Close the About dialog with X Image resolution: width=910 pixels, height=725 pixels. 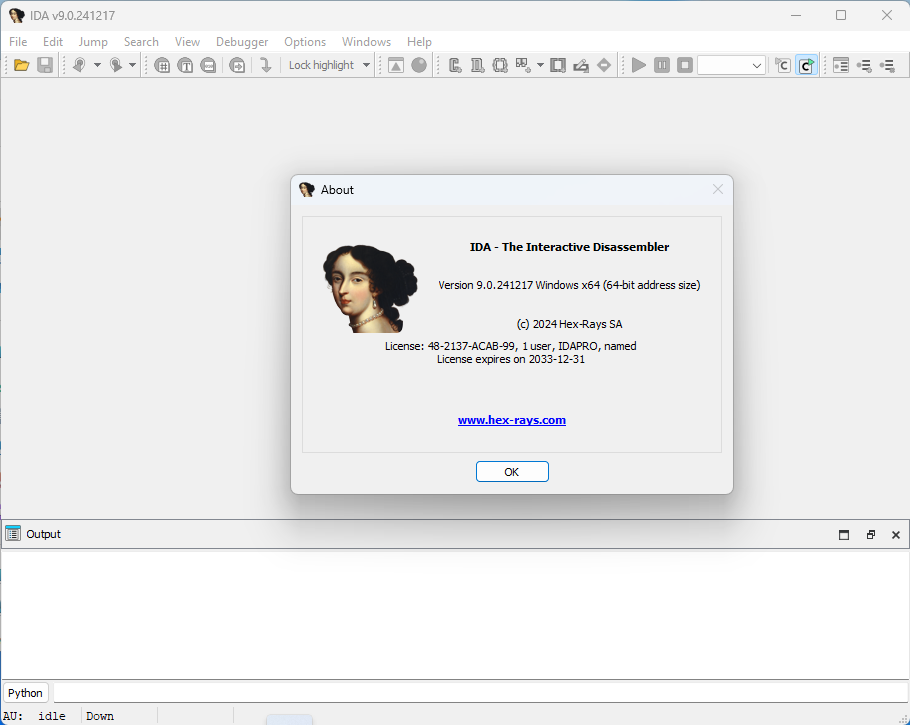pyautogui.click(x=718, y=190)
